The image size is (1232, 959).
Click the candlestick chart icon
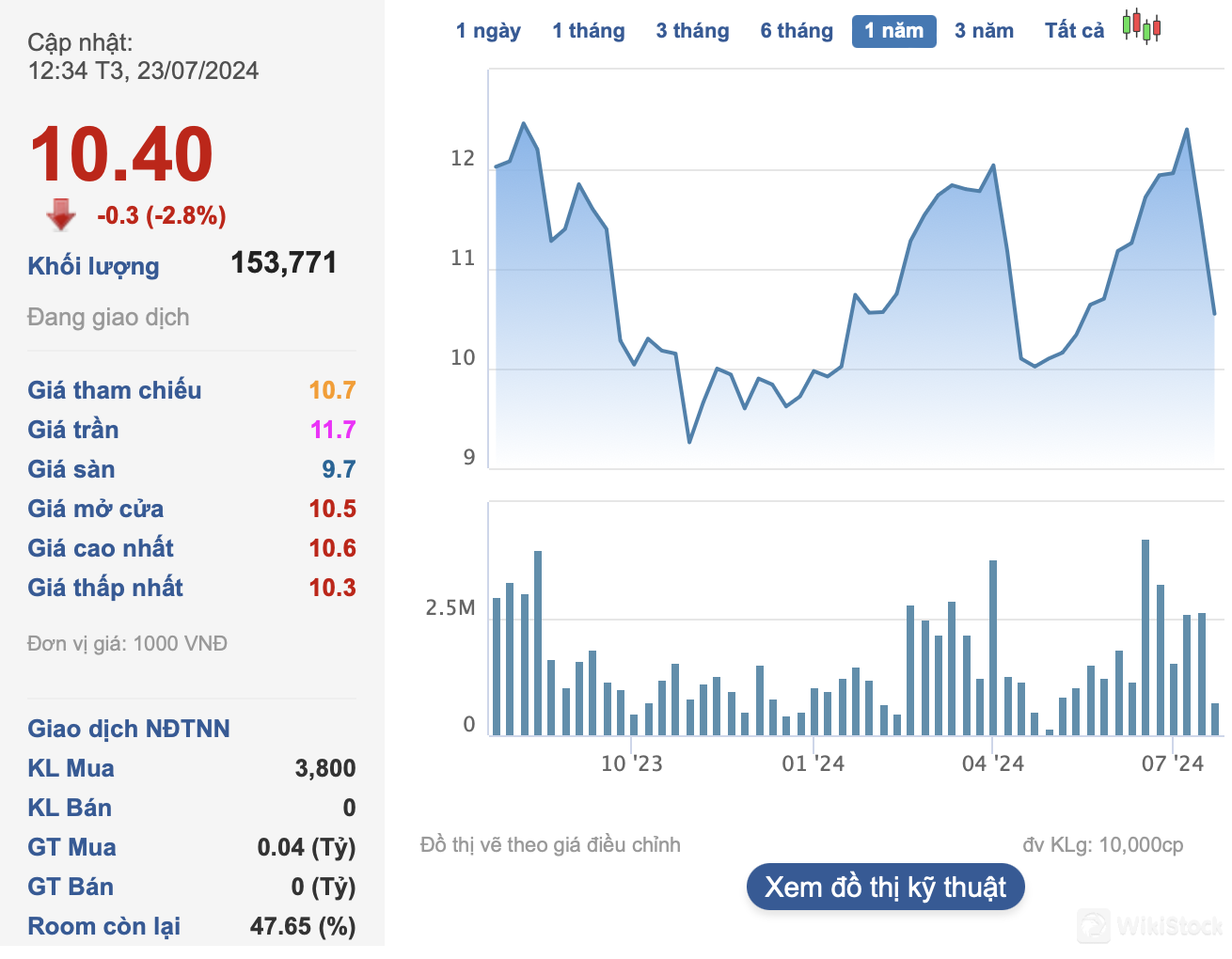pos(1142,27)
